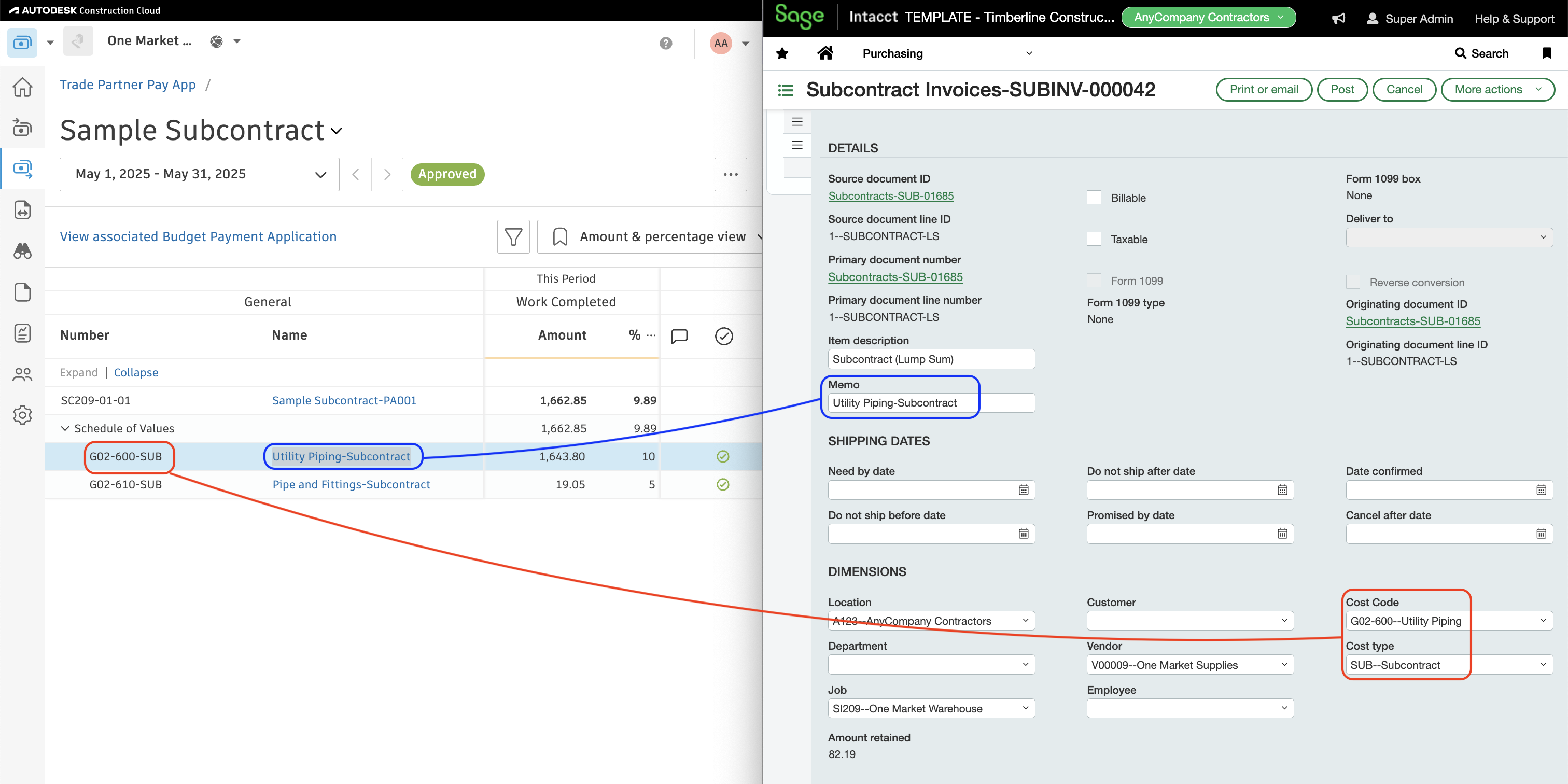
Task: Click the globe icon next to One Market
Action: coord(216,41)
